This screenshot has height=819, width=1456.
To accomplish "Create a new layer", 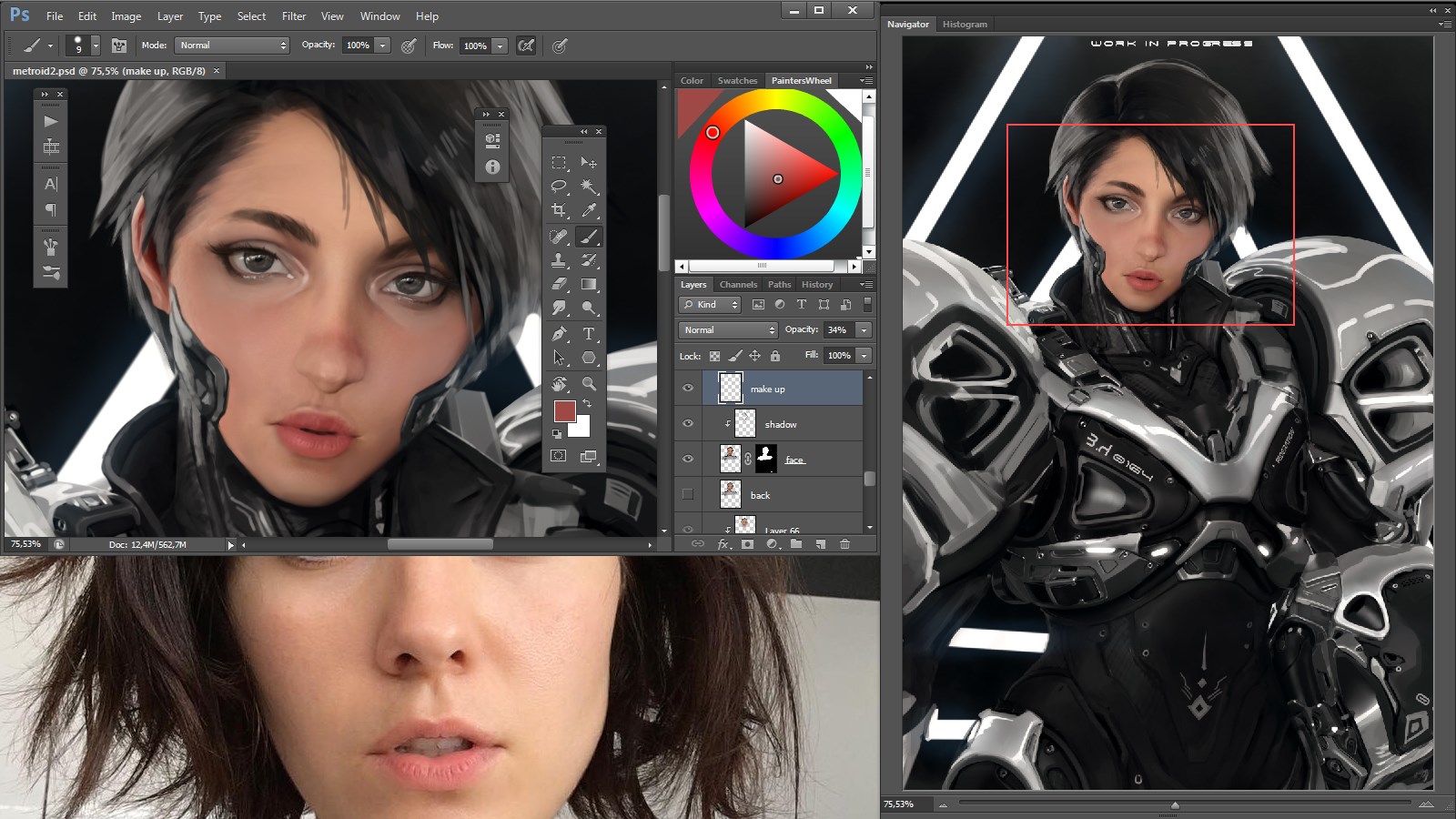I will 820,544.
